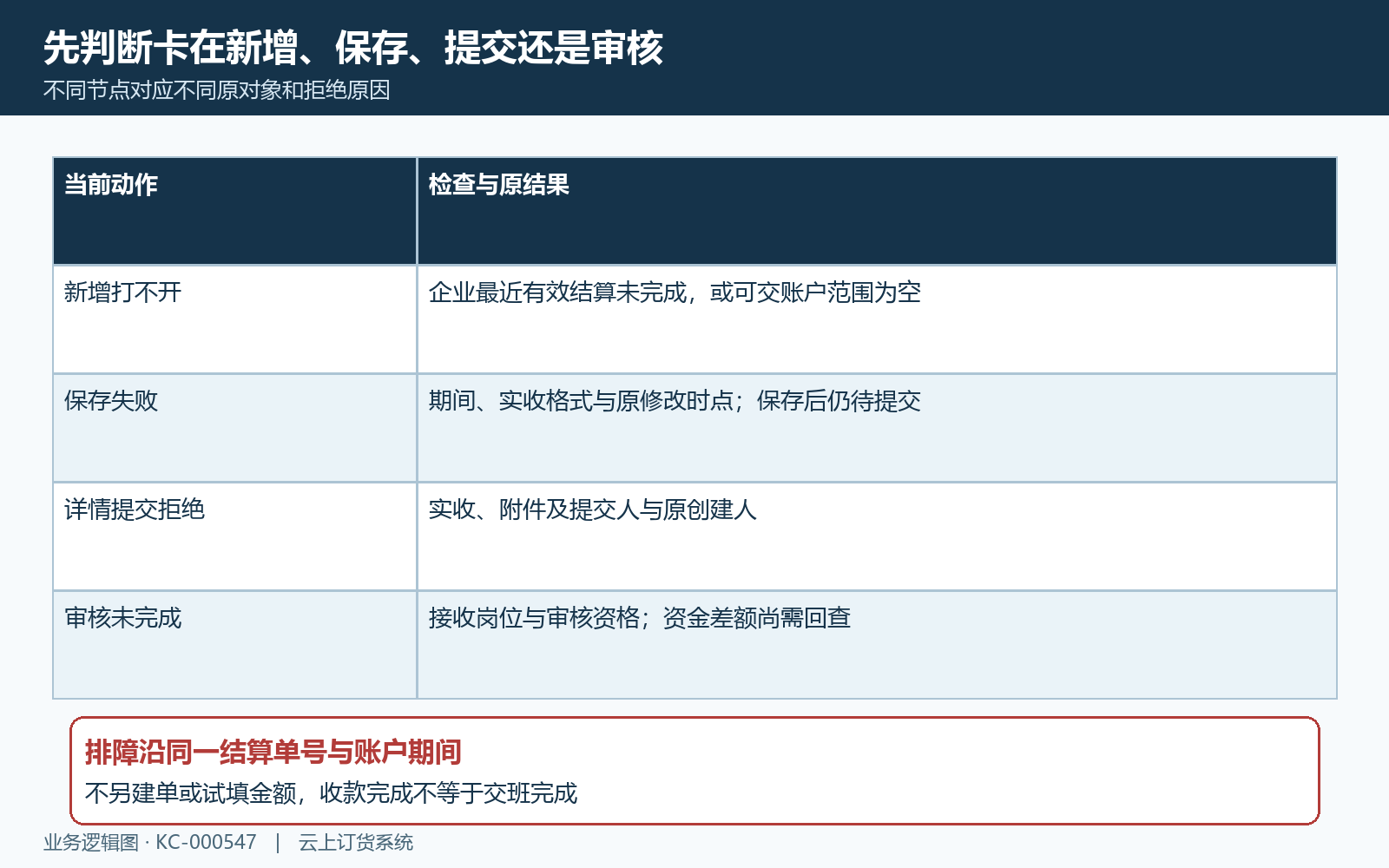Select note 不另建单或试填金额，收款完成不等于交班完成
The height and width of the screenshot is (868, 1389).
click(x=331, y=793)
